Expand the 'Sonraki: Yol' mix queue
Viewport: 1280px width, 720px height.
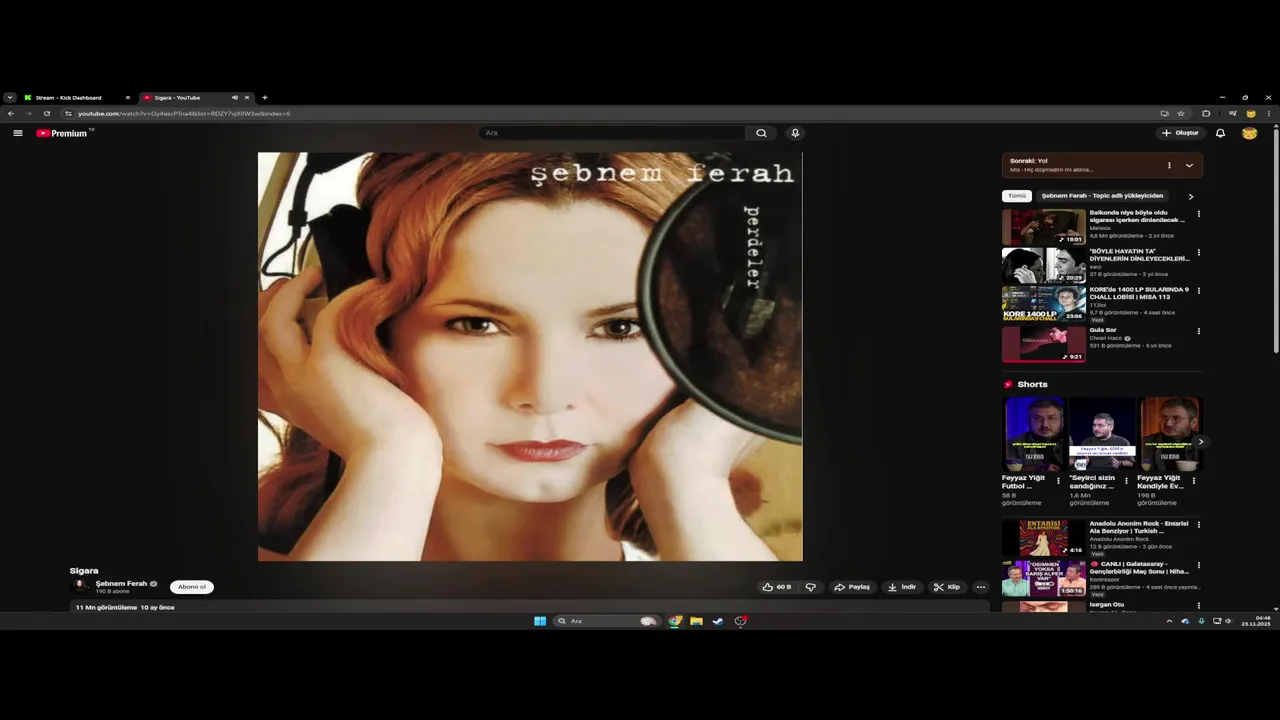pyautogui.click(x=1189, y=165)
